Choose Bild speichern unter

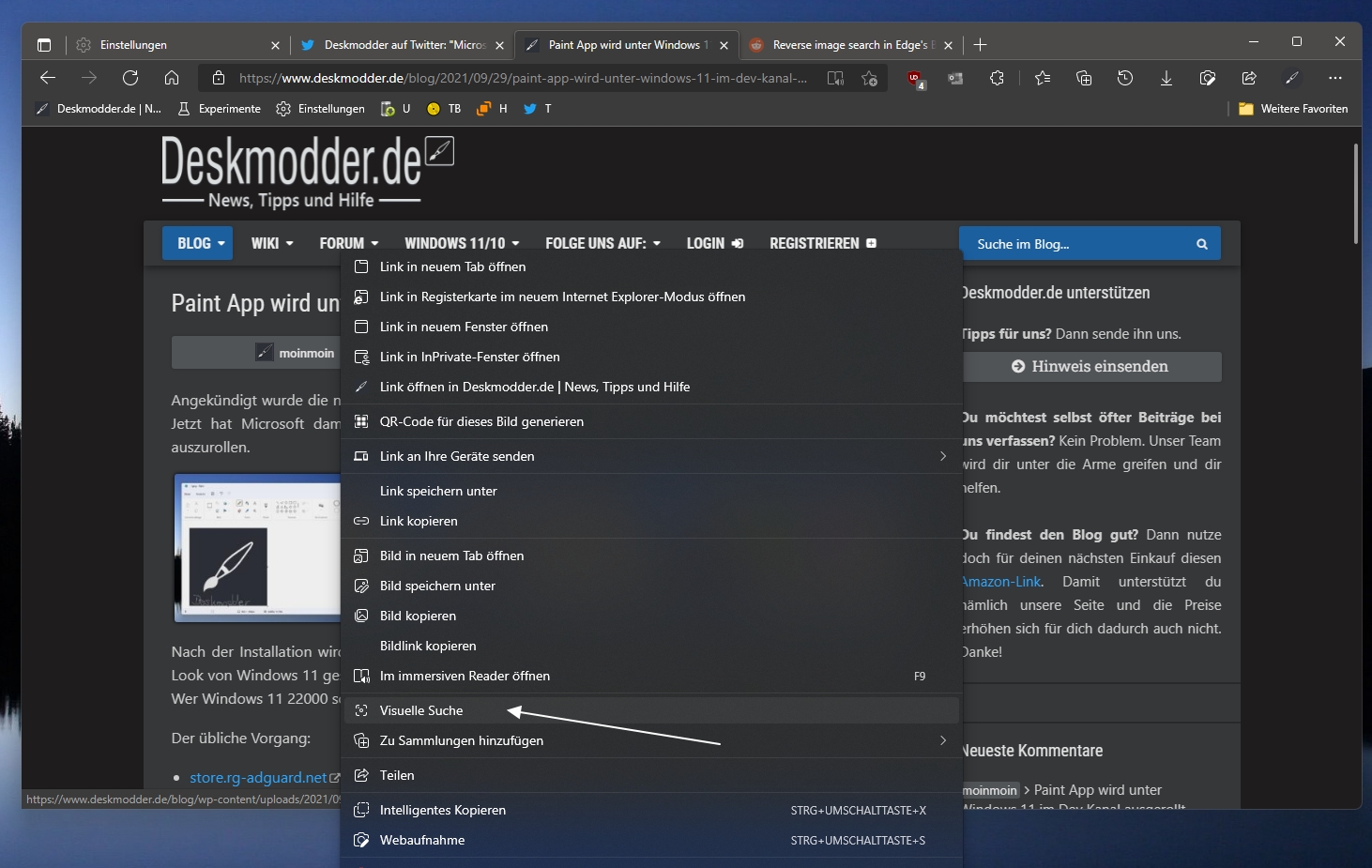pyautogui.click(x=651, y=586)
